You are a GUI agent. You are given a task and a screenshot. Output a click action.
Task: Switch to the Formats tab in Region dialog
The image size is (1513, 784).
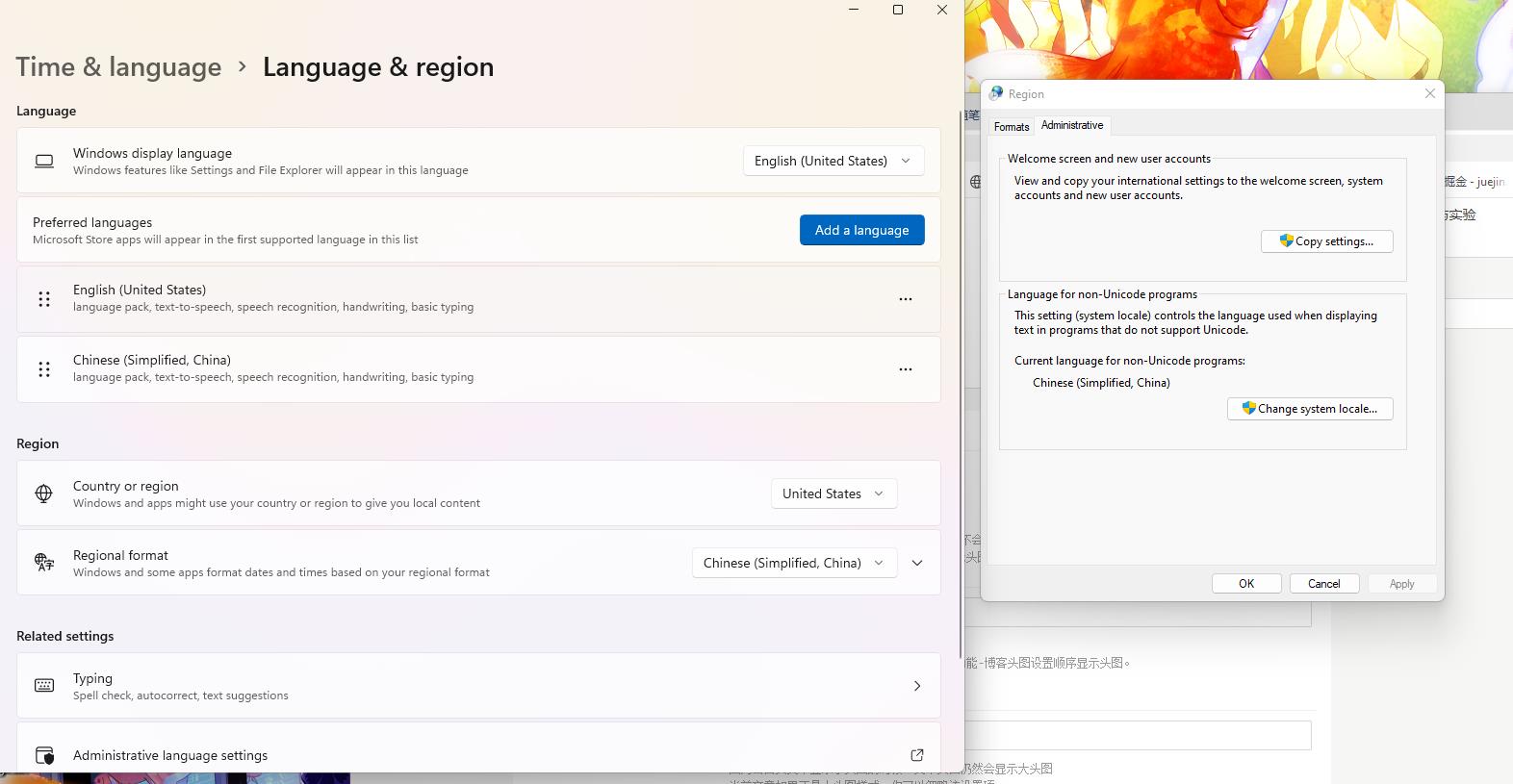[1012, 127]
